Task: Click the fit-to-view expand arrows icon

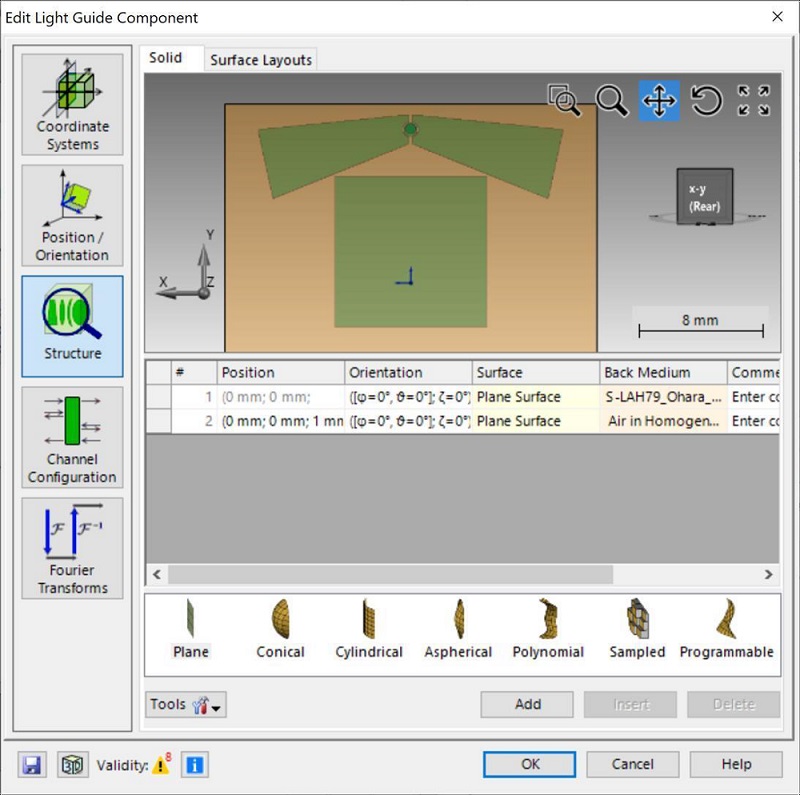Action: tap(754, 101)
